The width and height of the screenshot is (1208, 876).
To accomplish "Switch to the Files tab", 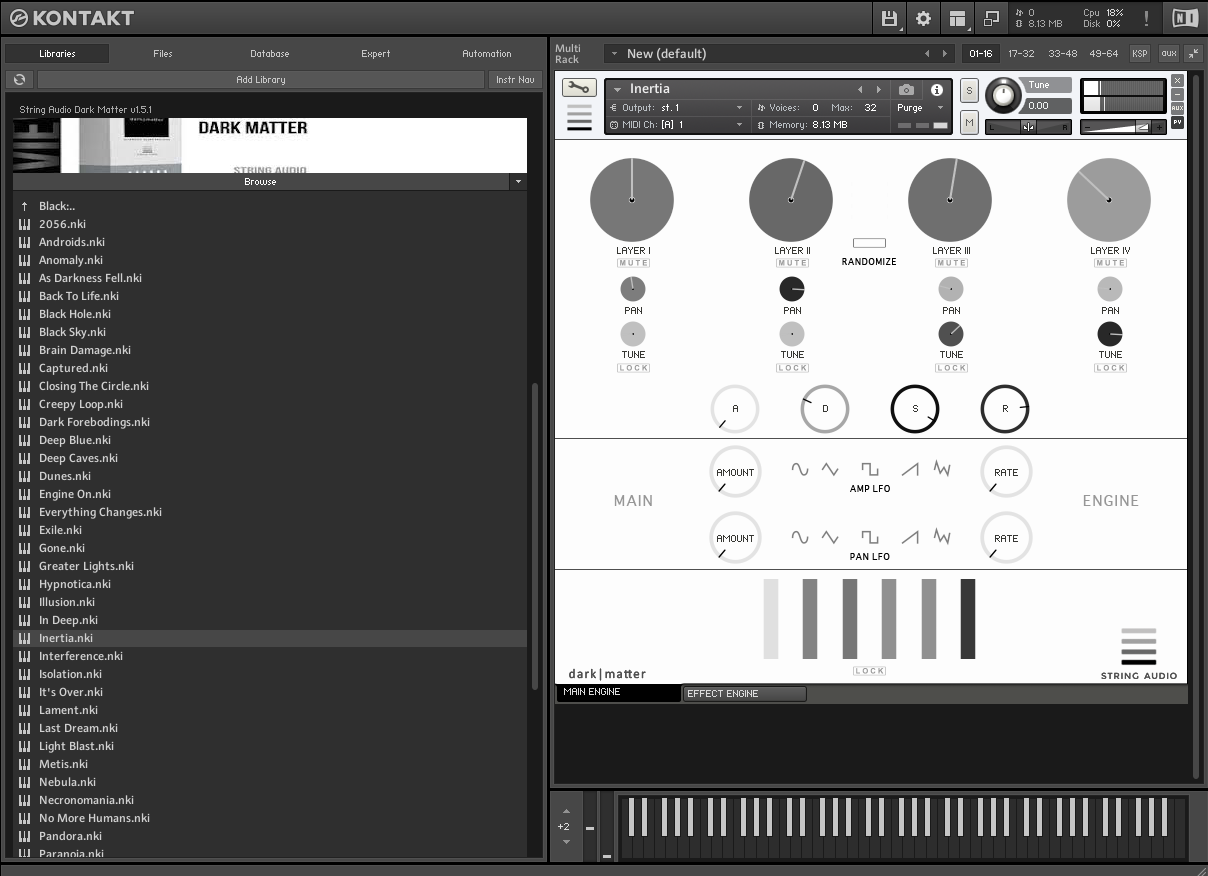I will [x=163, y=54].
